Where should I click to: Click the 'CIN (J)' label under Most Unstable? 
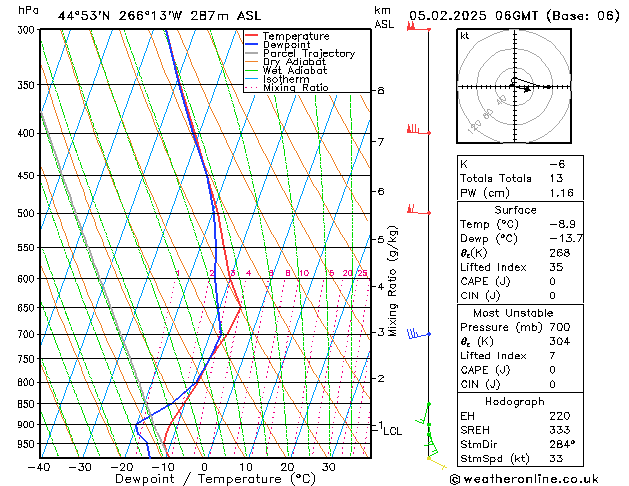coord(480,385)
